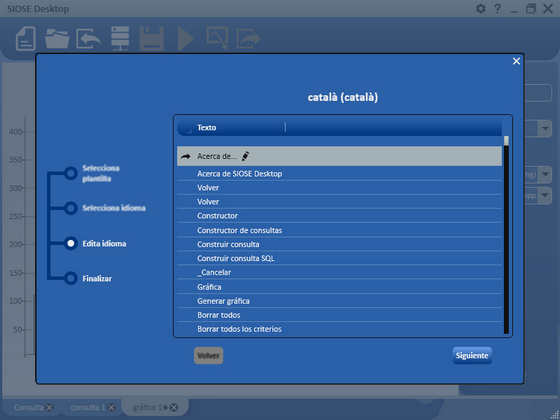Screen dimensions: 560x420
Task: Close the gráfico 1 tab
Action: tap(174, 408)
